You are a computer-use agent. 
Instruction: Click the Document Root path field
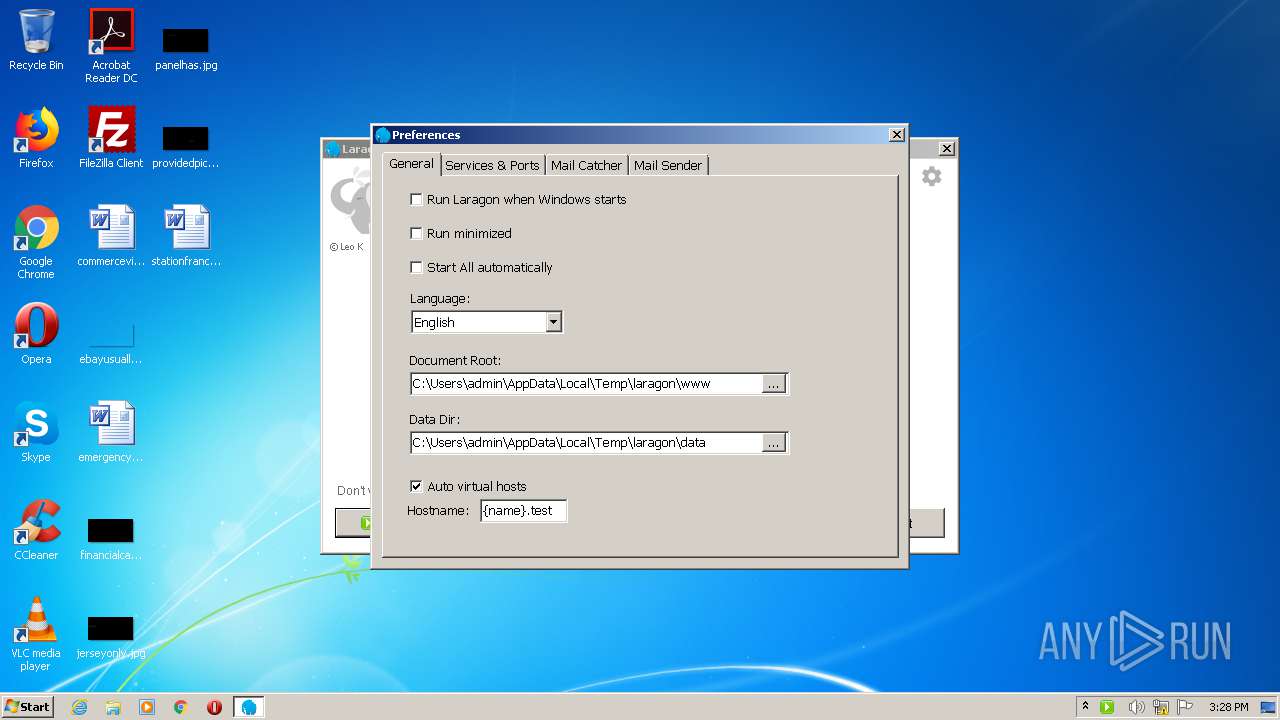pyautogui.click(x=586, y=384)
